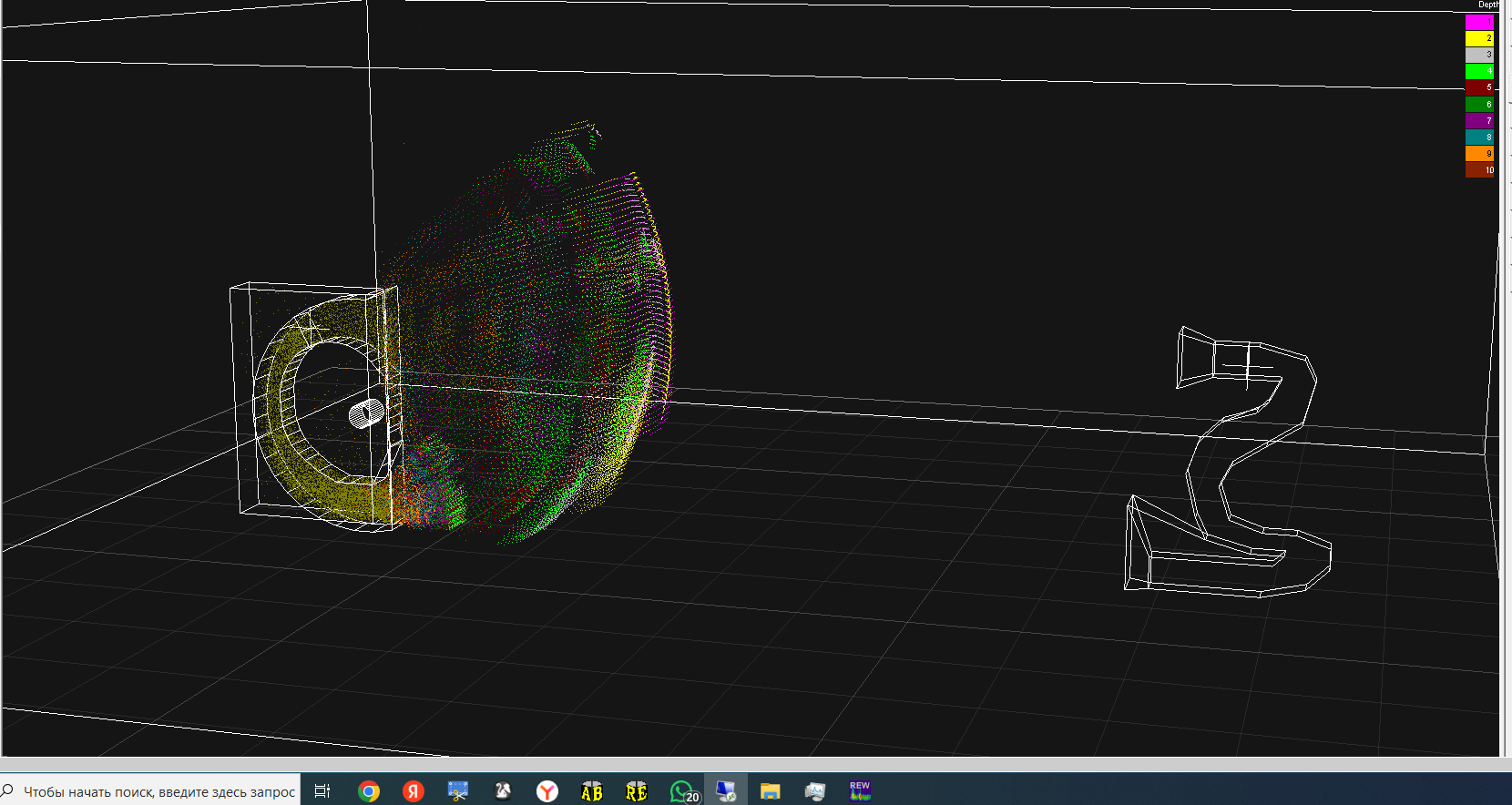The height and width of the screenshot is (805, 1512).
Task: Select depth 3 gray swatch
Action: [1479, 55]
